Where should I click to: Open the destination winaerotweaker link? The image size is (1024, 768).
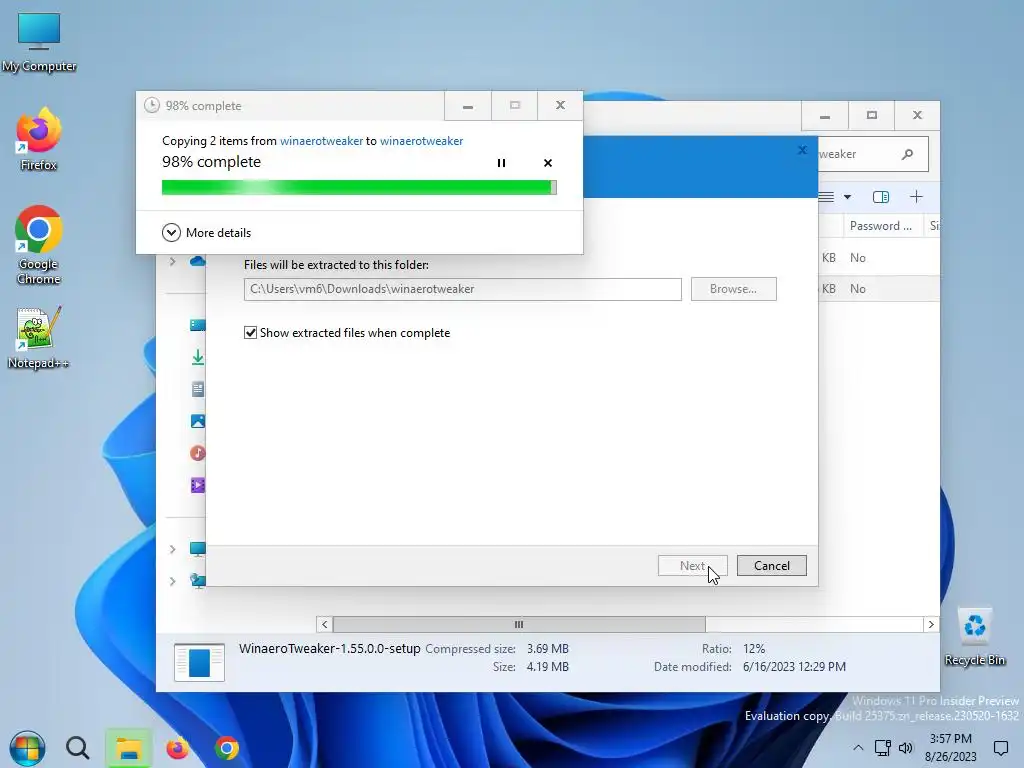pos(421,141)
